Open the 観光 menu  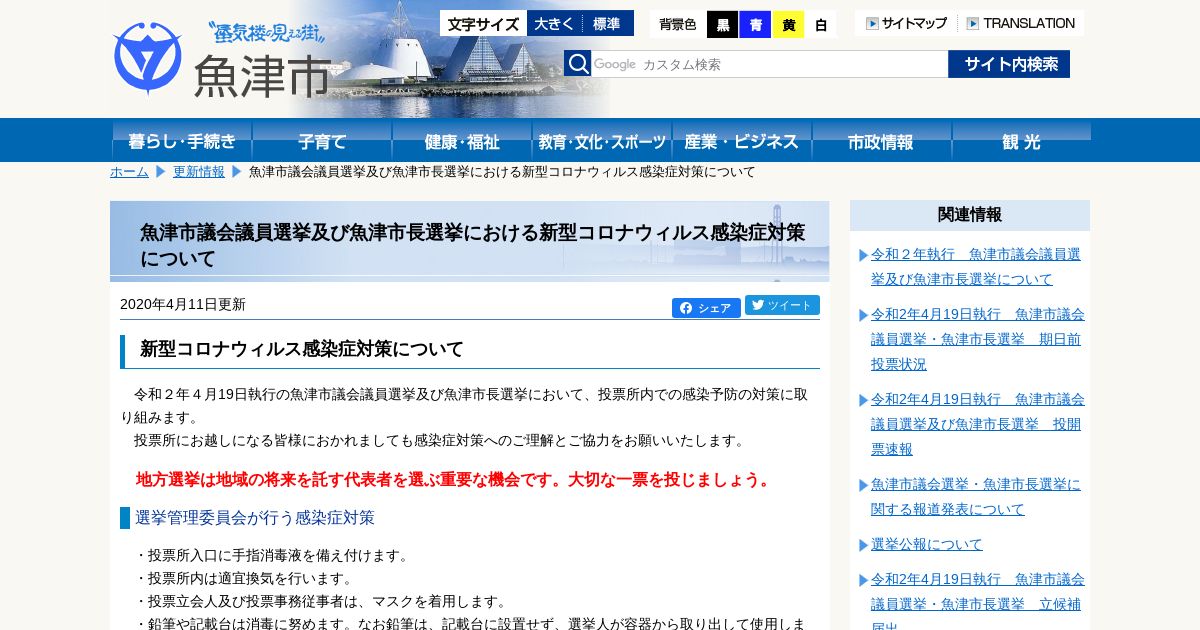[x=1021, y=141]
